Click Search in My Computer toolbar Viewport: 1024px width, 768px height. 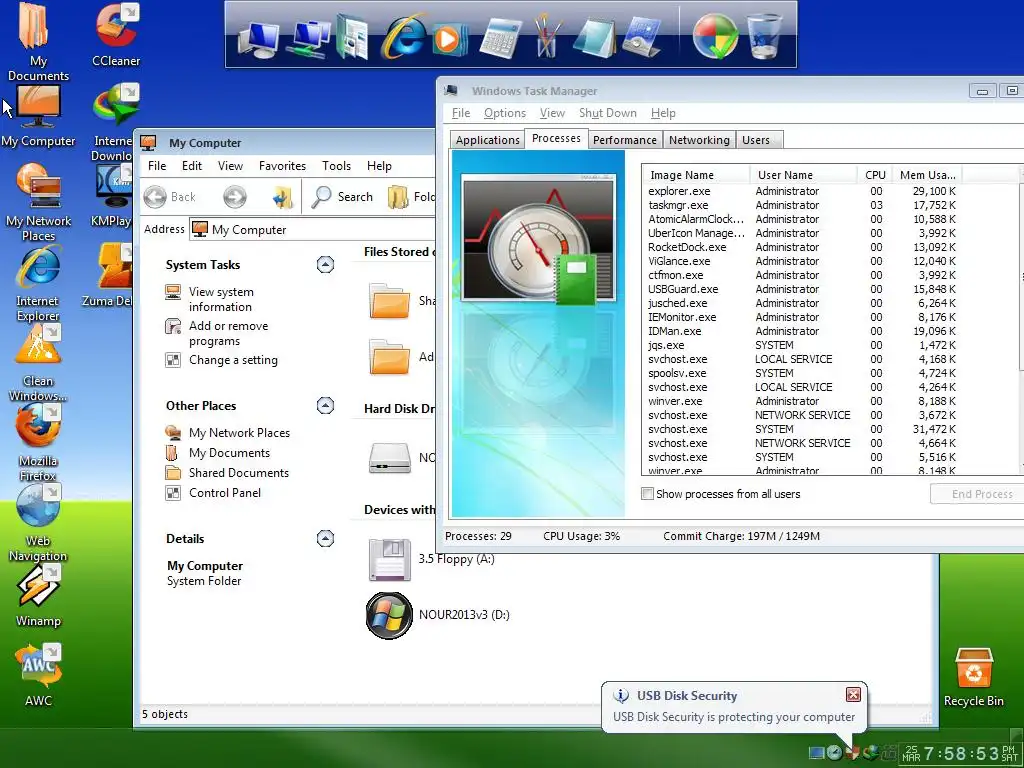click(342, 197)
